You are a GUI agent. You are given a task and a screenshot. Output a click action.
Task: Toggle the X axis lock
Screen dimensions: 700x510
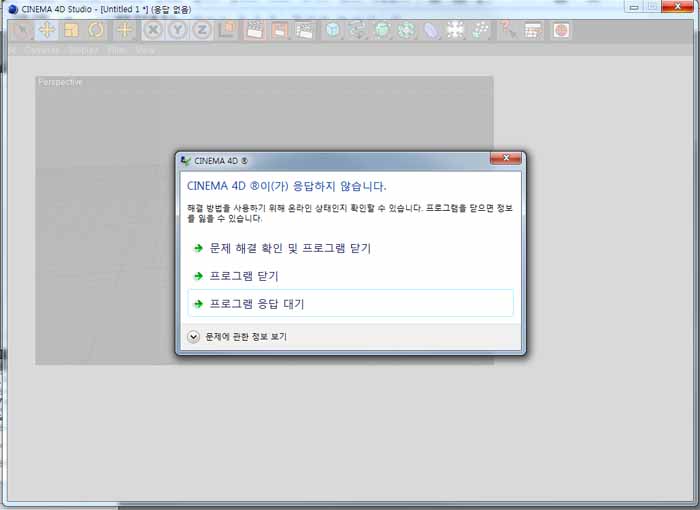(152, 30)
